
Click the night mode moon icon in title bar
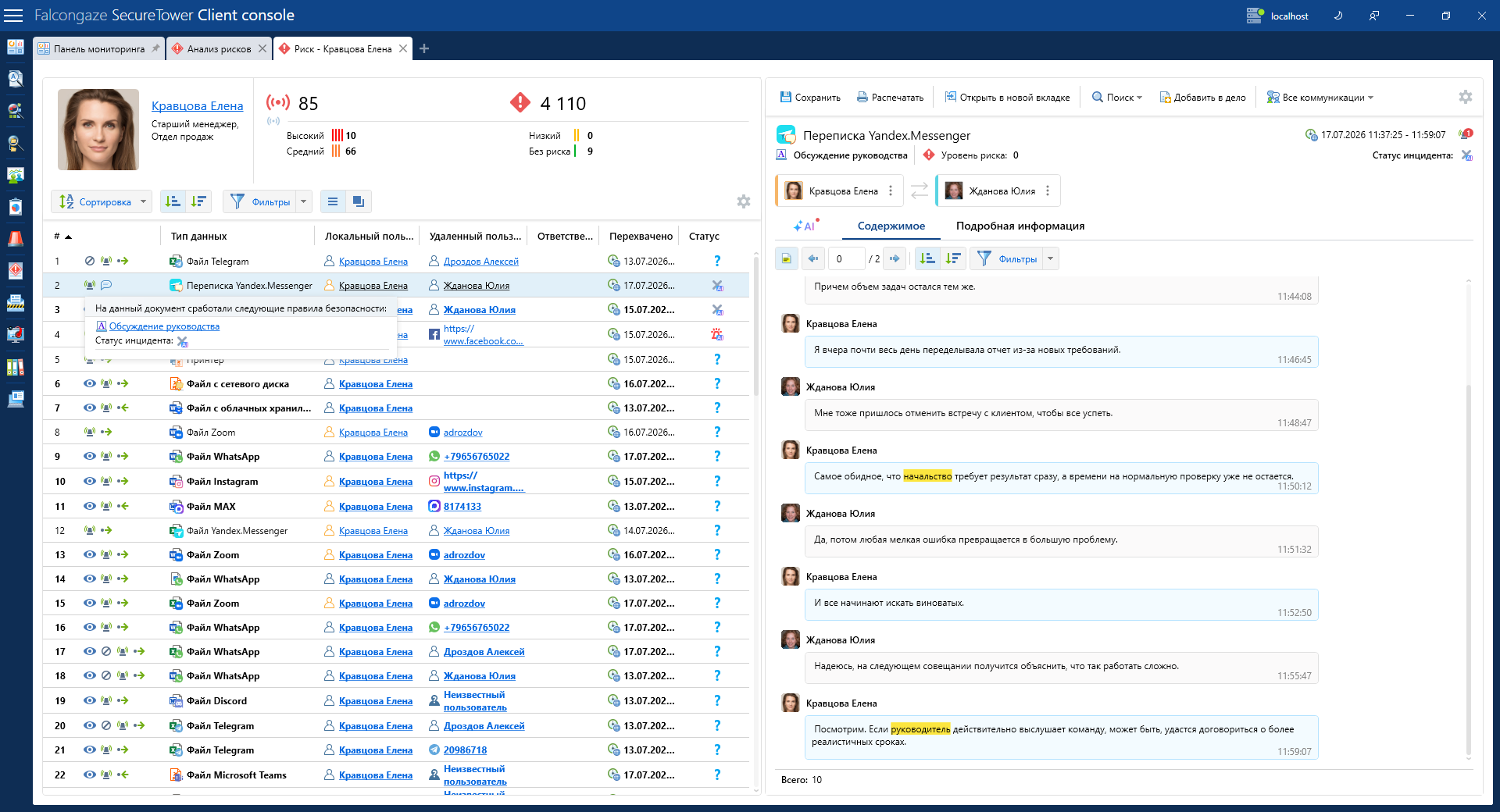(1338, 16)
